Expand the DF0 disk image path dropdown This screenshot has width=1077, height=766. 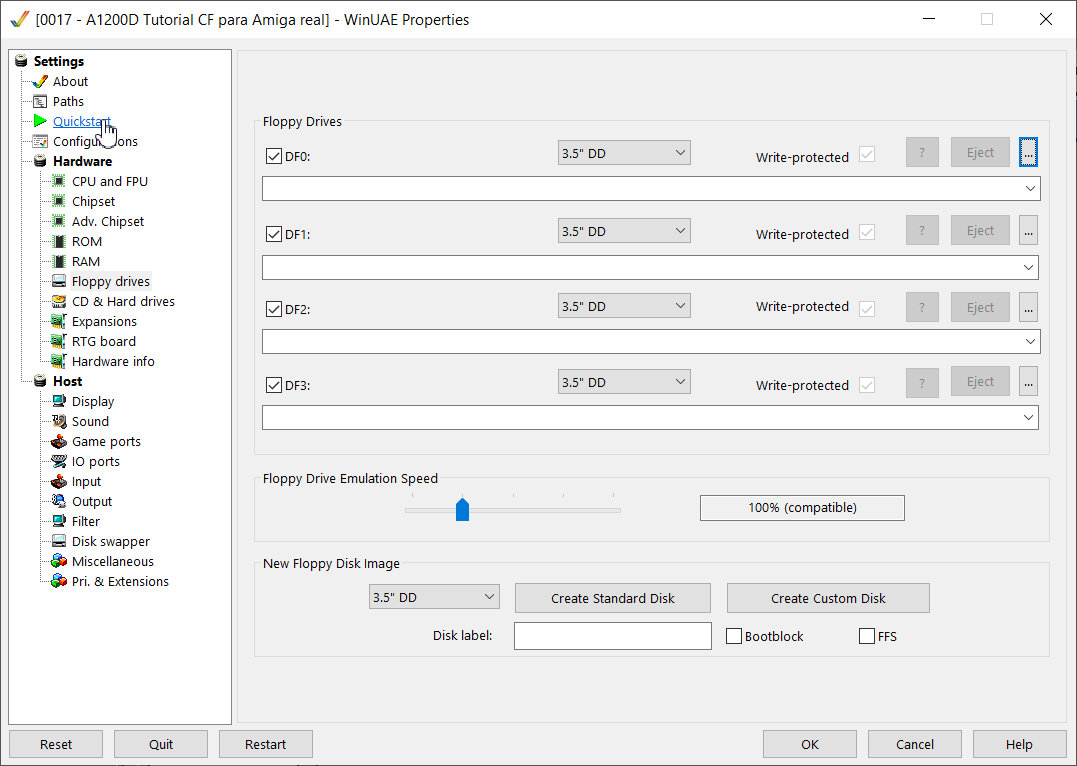click(1030, 188)
